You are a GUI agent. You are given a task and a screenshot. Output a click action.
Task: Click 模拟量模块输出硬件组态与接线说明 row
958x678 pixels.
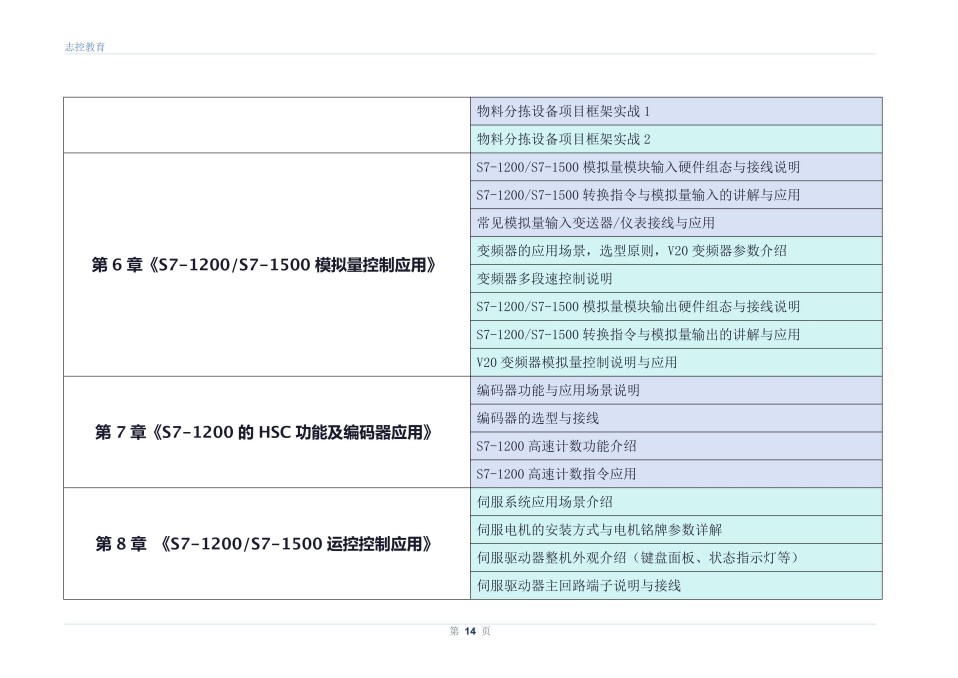(x=676, y=307)
